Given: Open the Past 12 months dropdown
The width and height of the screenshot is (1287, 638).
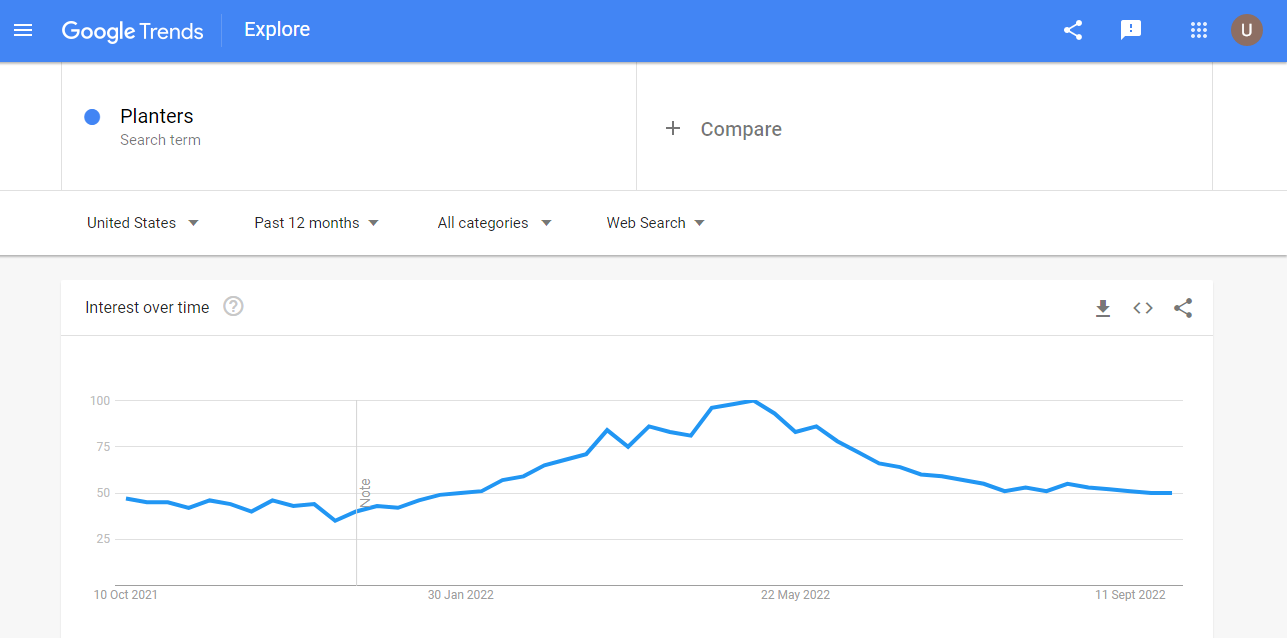Looking at the screenshot, I should coord(317,223).
